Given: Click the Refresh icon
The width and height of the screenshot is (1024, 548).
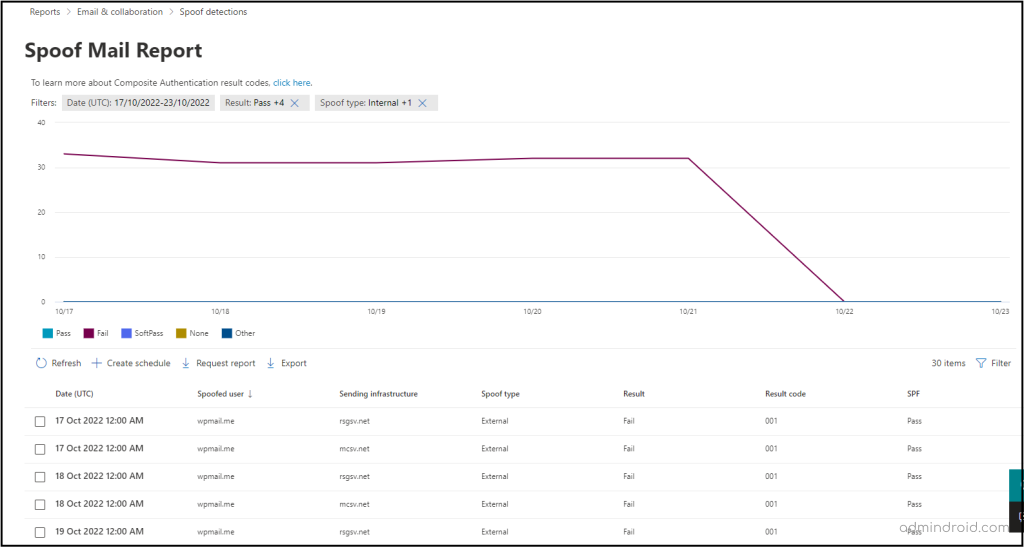Looking at the screenshot, I should 41,363.
